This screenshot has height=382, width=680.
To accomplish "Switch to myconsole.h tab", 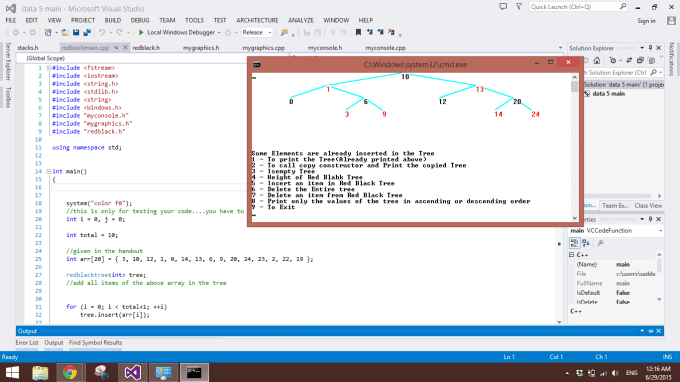I will click(325, 48).
